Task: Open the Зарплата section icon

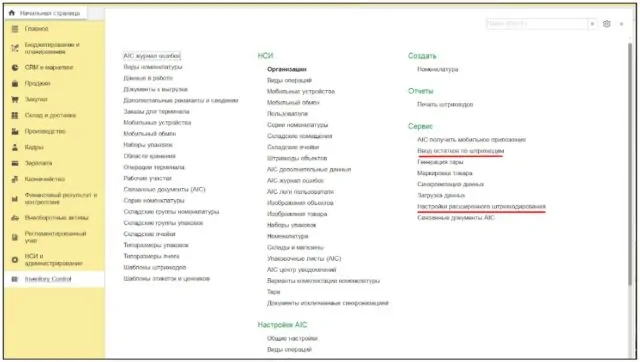Action: point(15,163)
